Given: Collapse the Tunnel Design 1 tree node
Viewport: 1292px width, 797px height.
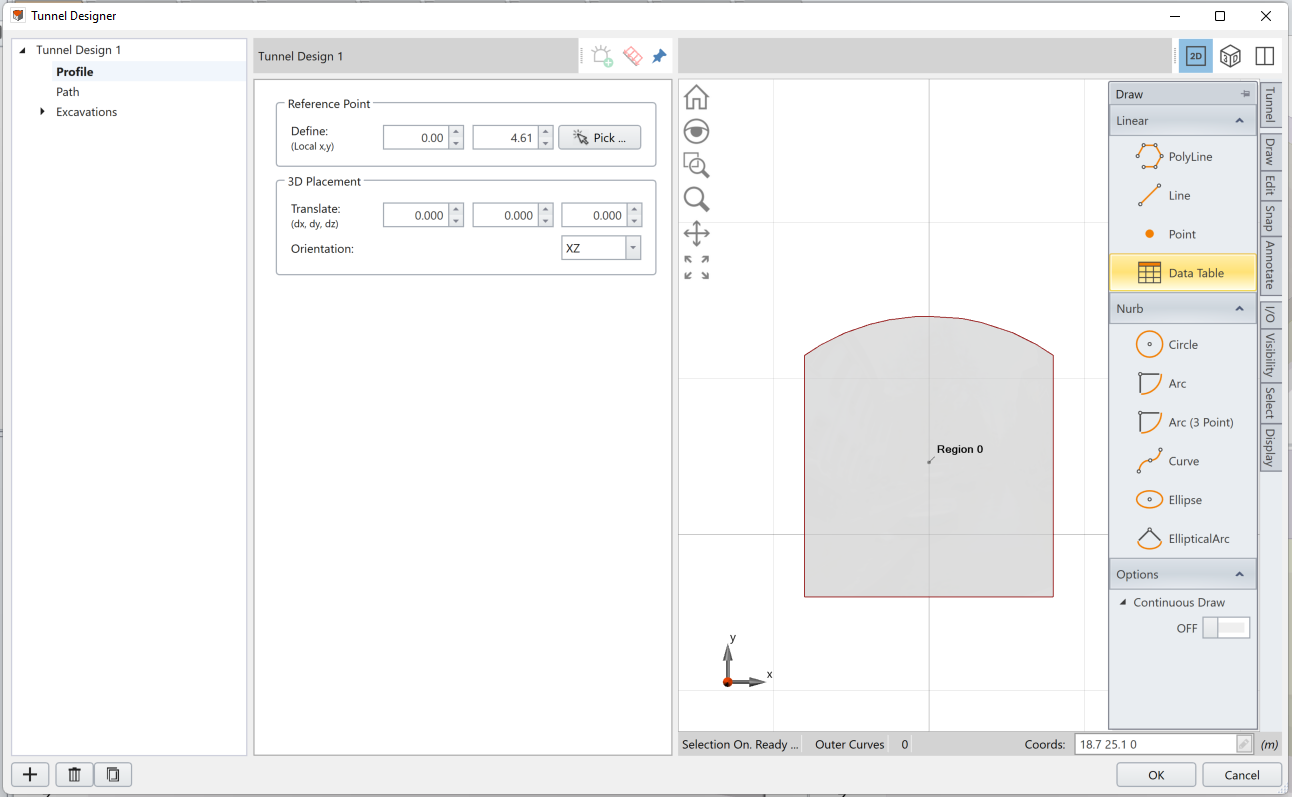Looking at the screenshot, I should (23, 50).
